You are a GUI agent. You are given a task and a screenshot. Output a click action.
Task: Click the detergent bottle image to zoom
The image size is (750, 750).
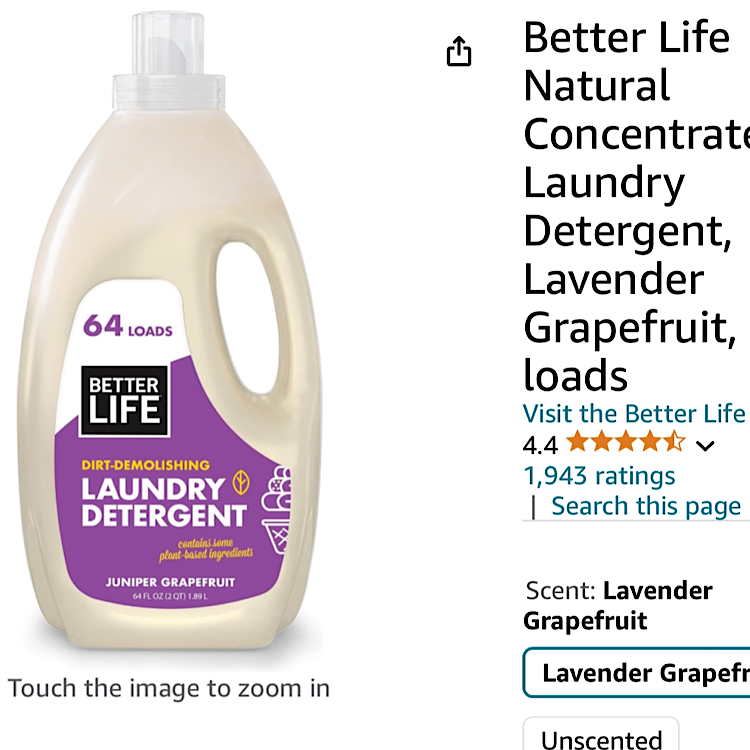pos(169,332)
